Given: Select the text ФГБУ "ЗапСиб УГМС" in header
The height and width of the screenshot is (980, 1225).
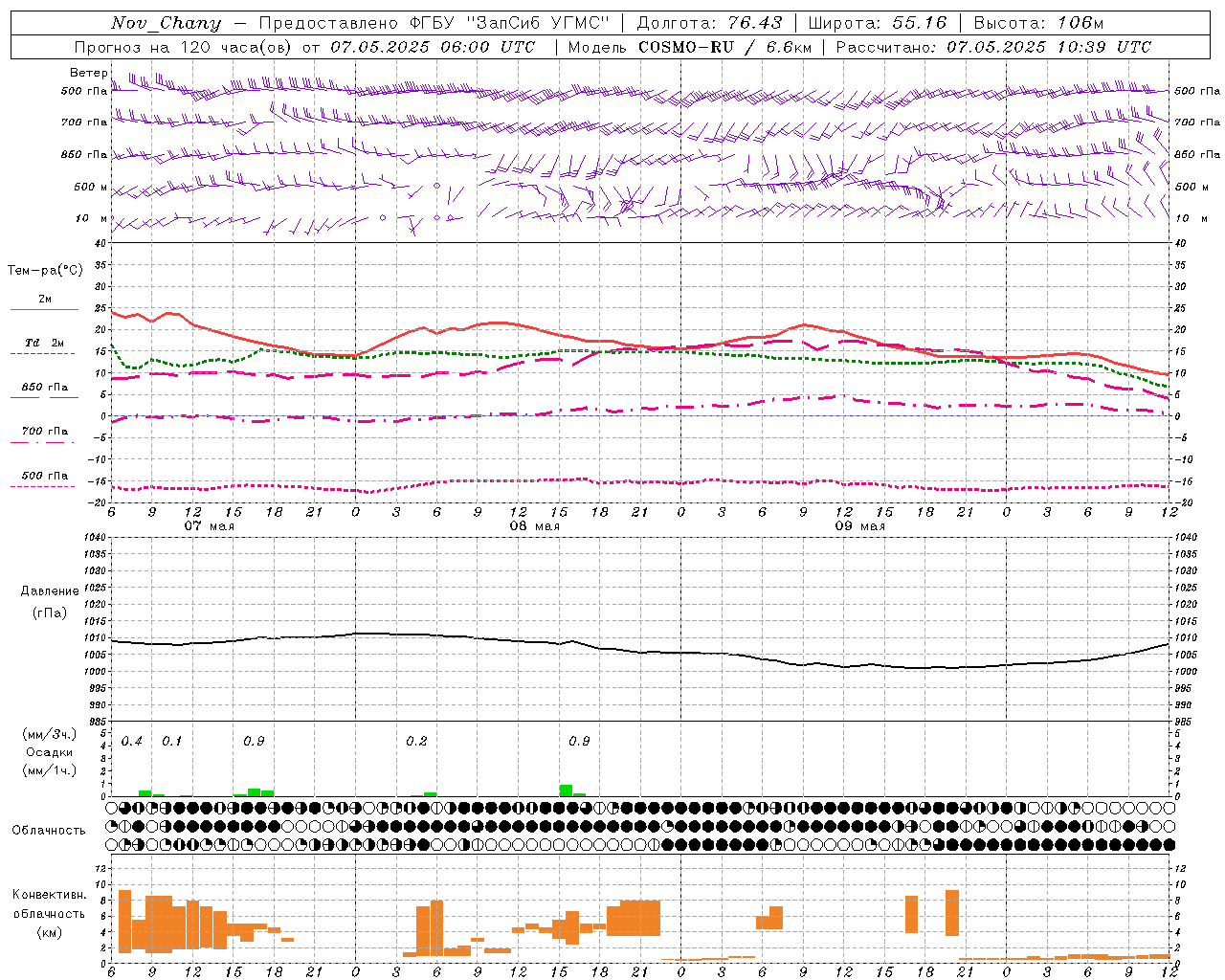Looking at the screenshot, I should (x=507, y=23).
